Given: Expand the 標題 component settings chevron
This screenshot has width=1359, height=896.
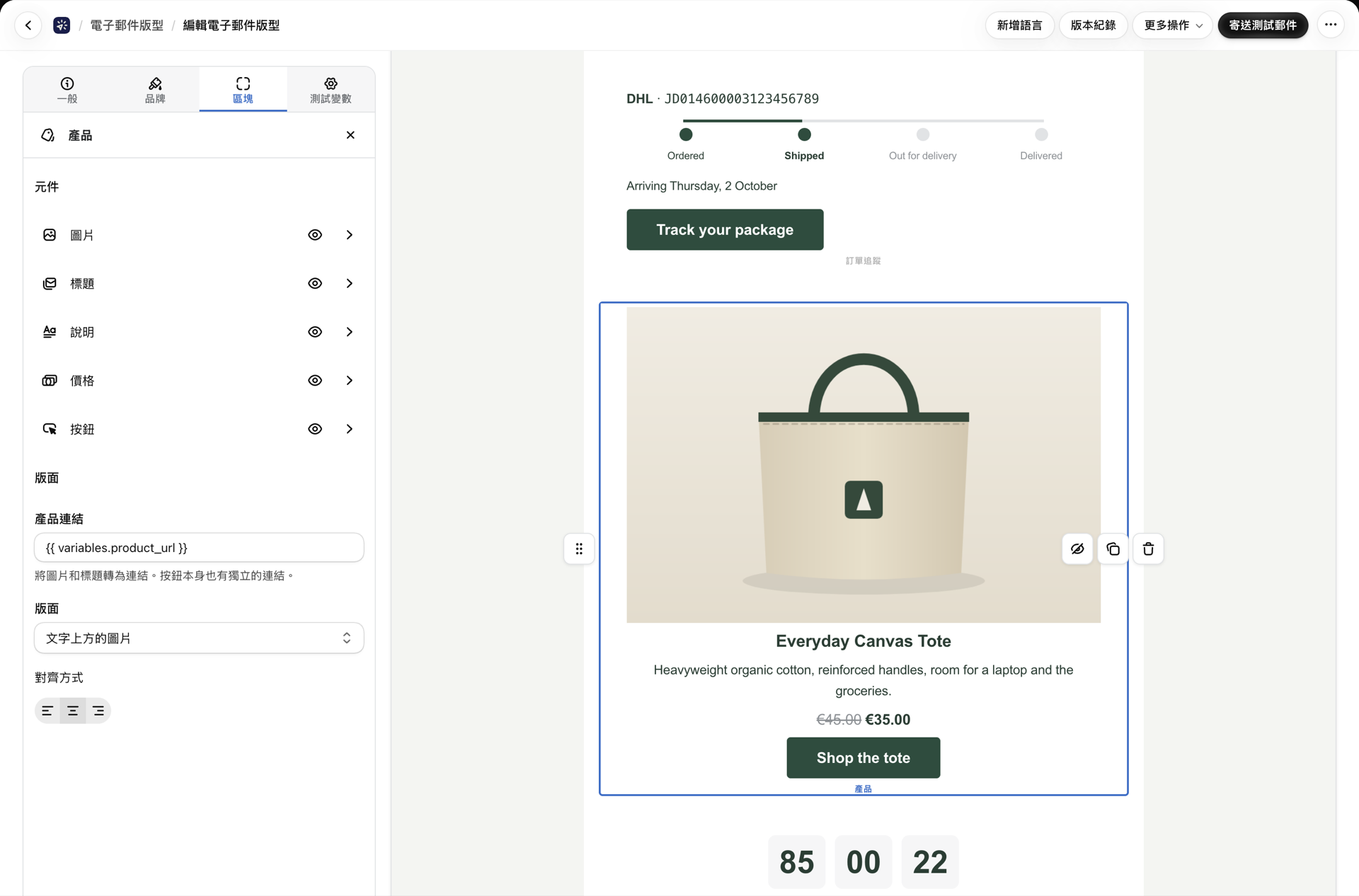Looking at the screenshot, I should coord(349,284).
